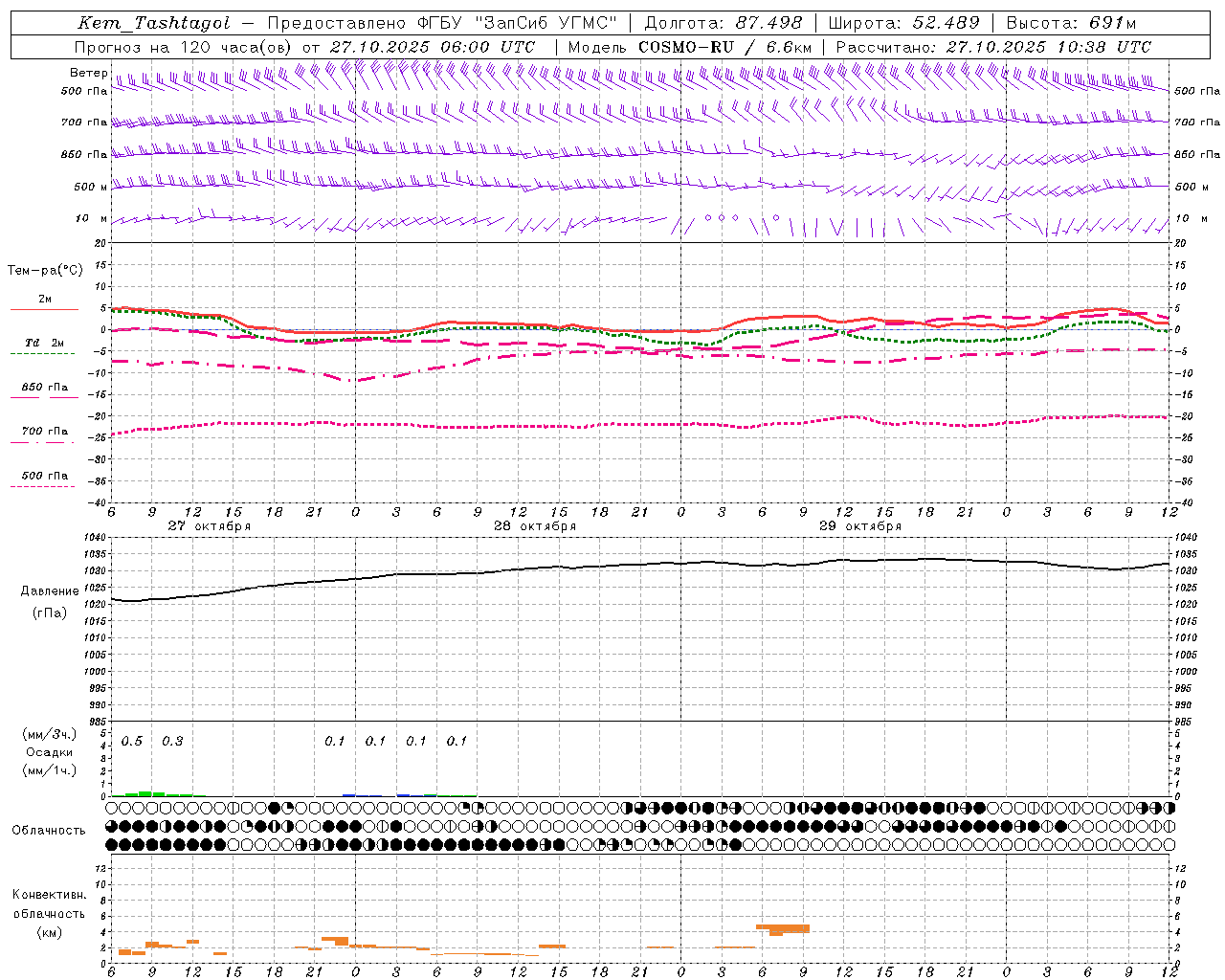Click the largest orange convective cloud bar
Screen dimensions: 1225x980
point(783,928)
